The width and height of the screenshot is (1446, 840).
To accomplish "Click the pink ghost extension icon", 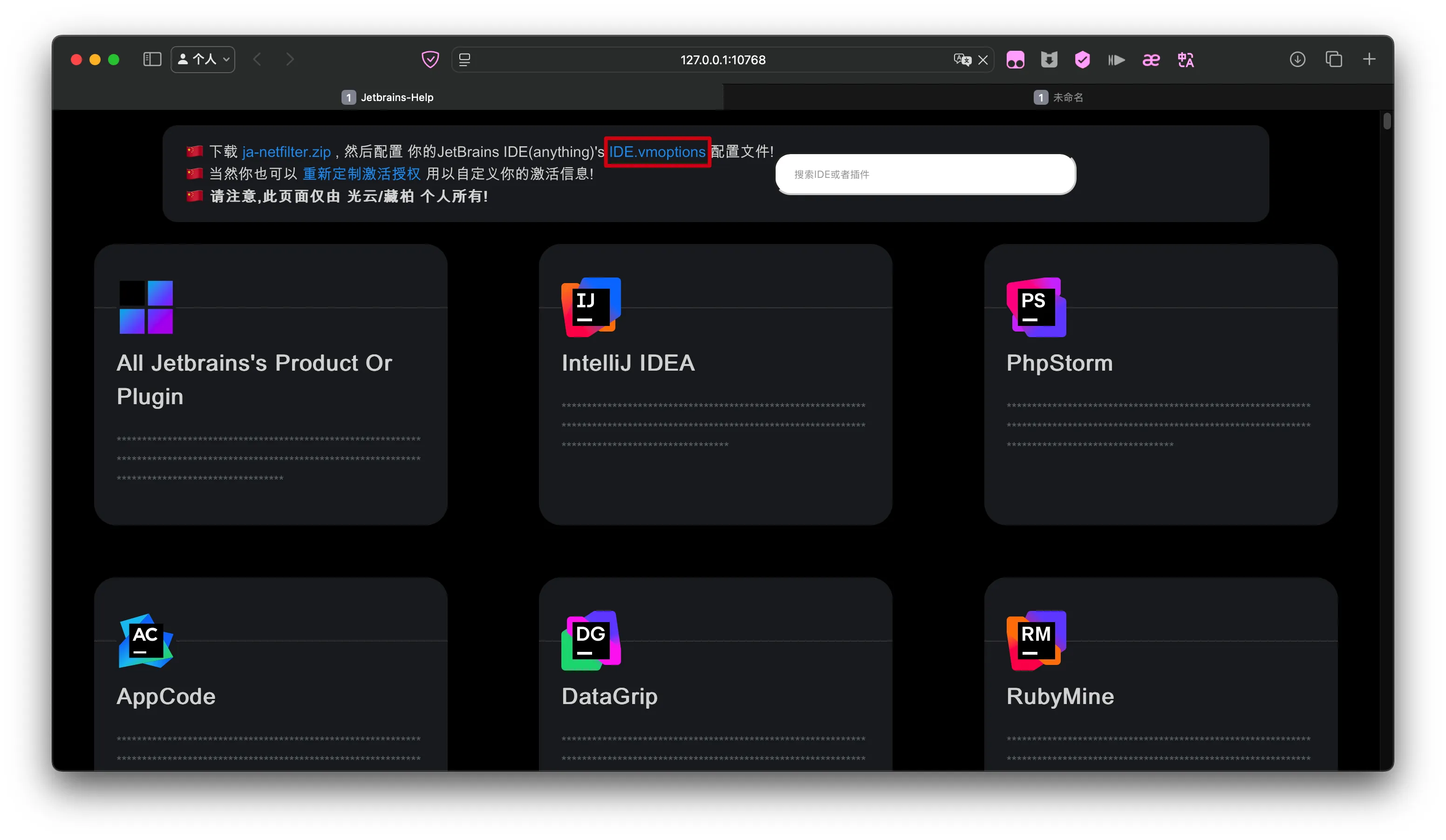I will (1015, 60).
